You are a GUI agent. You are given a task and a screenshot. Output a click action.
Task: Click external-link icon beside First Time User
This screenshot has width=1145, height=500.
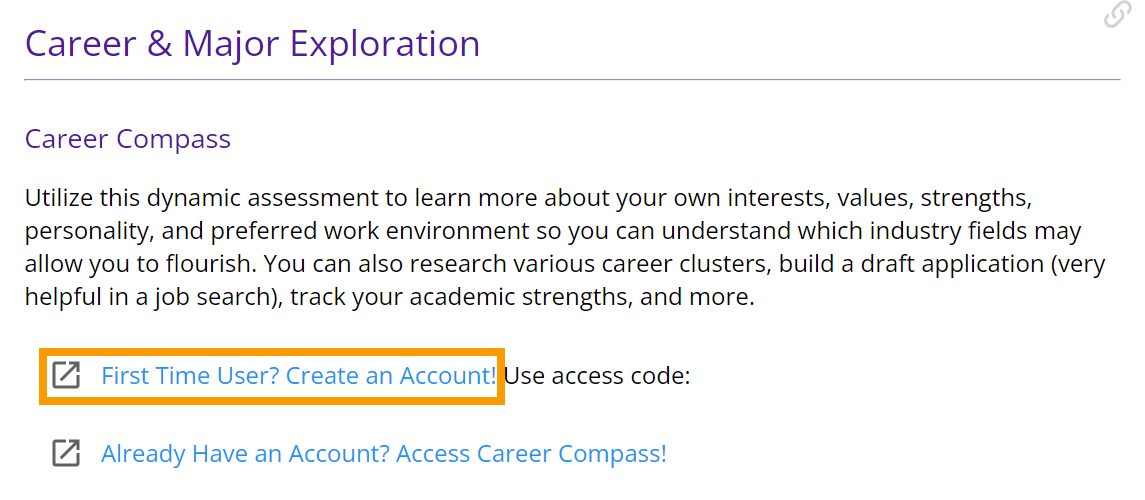(x=66, y=375)
